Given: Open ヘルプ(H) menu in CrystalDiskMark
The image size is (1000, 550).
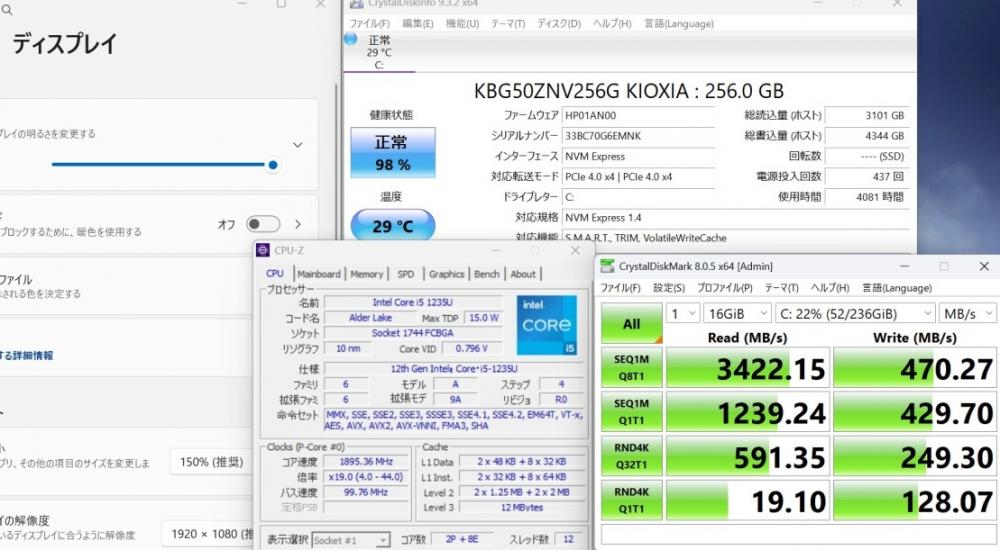Looking at the screenshot, I should pyautogui.click(x=830, y=288).
